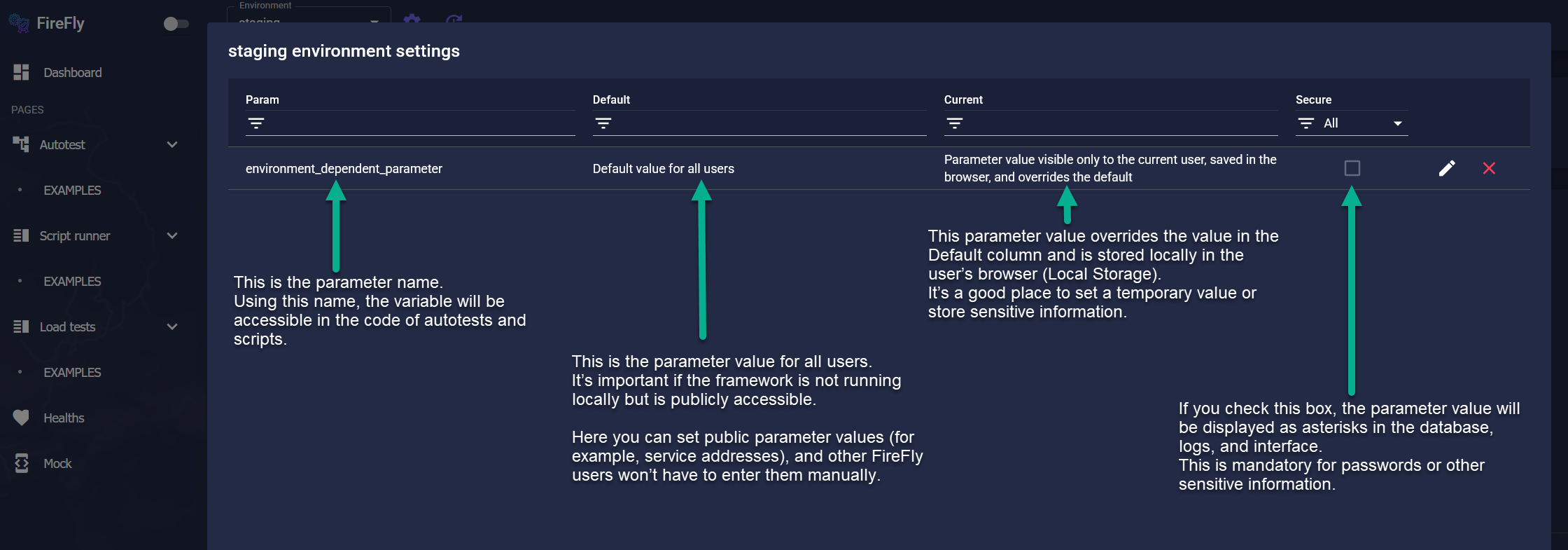Open the EXAMPLES item under Autotest
The image size is (1568, 550).
point(72,190)
